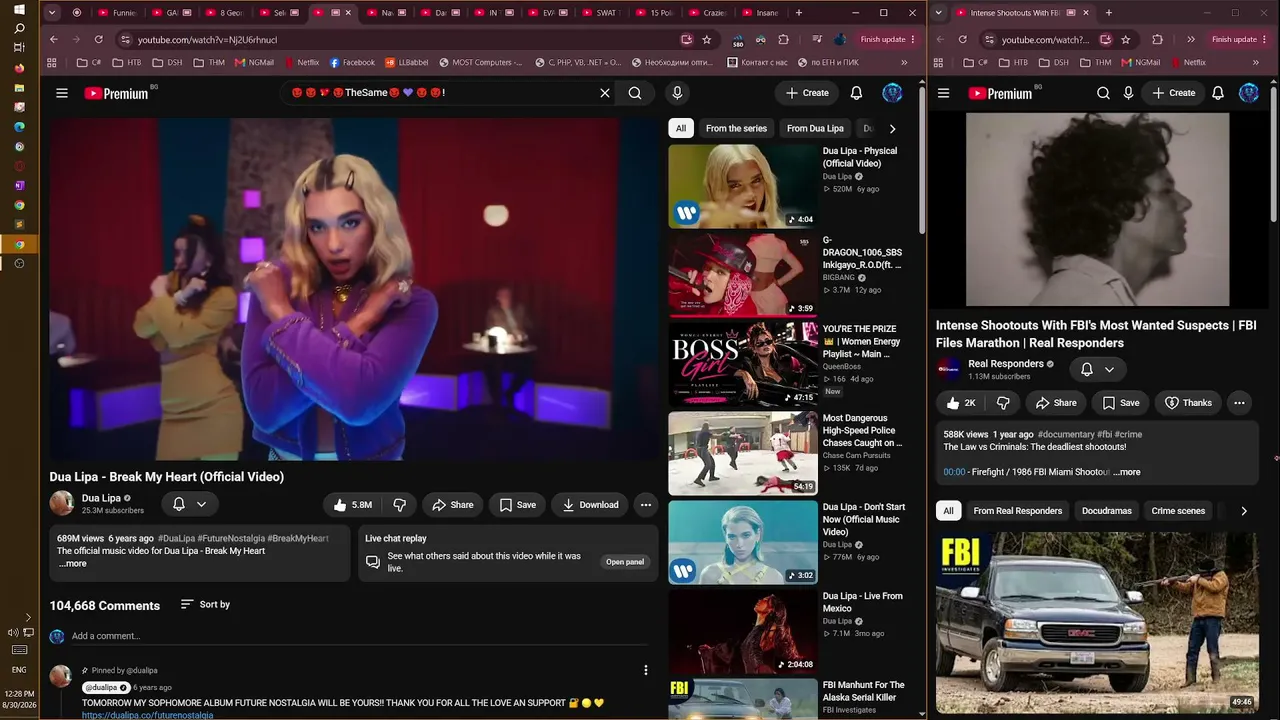1280x720 pixels.
Task: Select the From the series chip
Action: point(736,128)
